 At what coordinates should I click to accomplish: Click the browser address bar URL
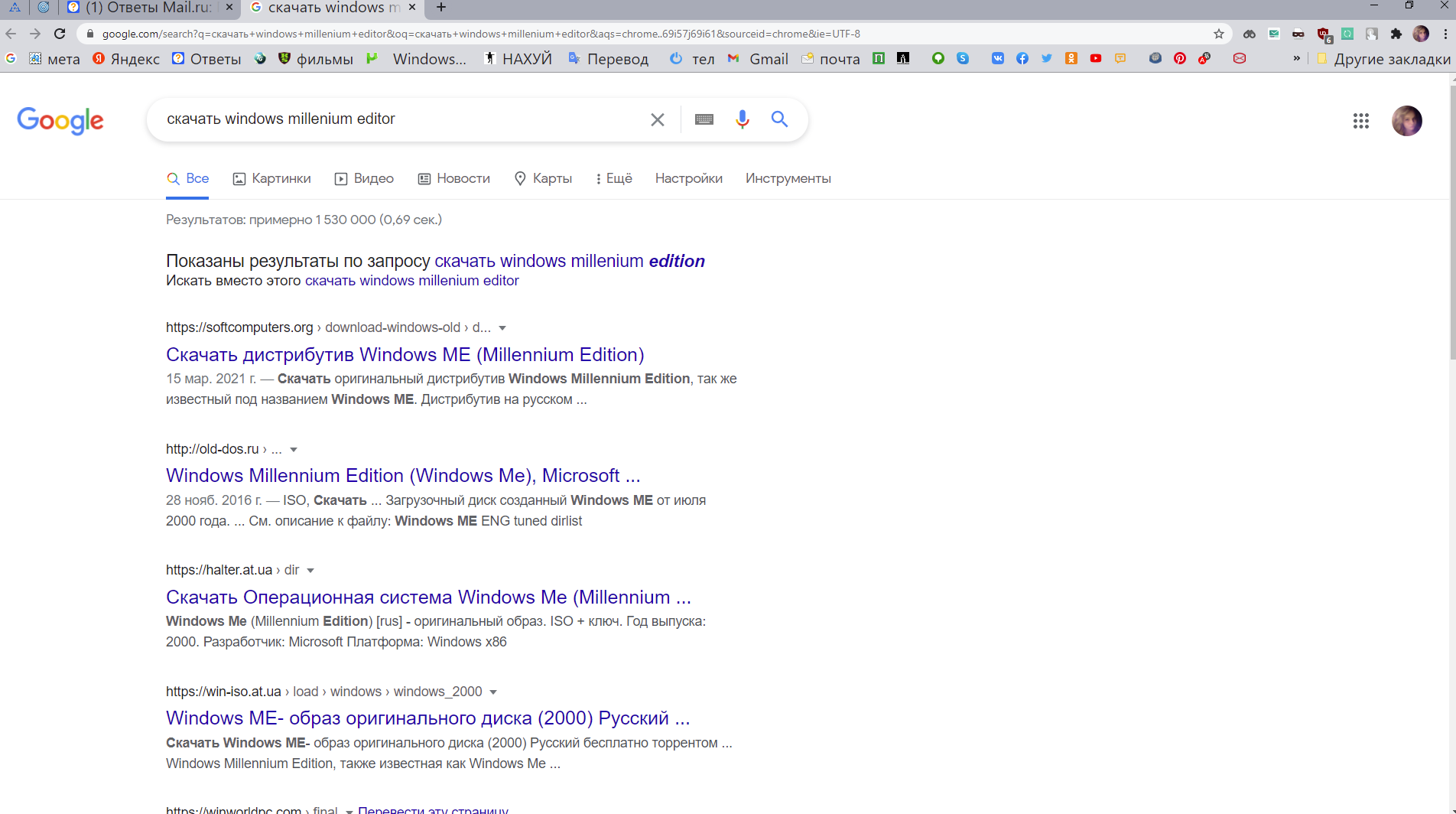tap(481, 34)
